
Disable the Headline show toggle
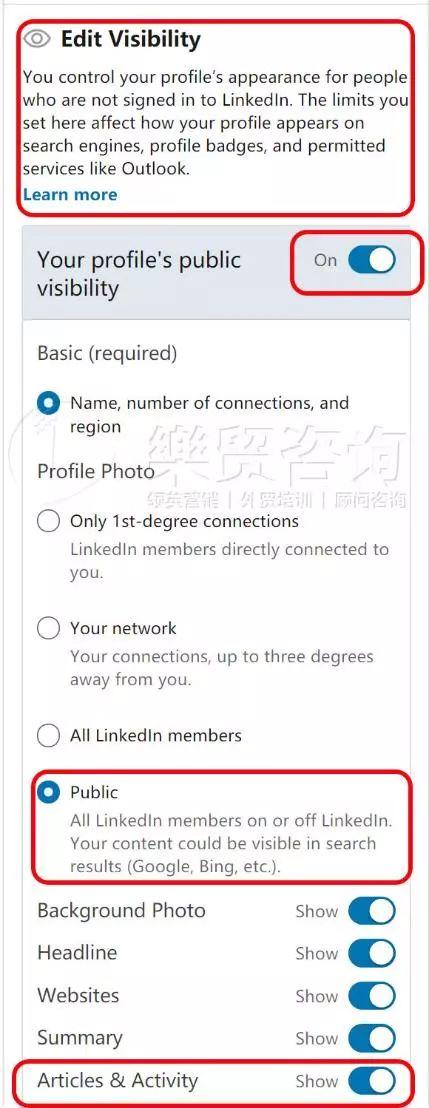tap(372, 953)
